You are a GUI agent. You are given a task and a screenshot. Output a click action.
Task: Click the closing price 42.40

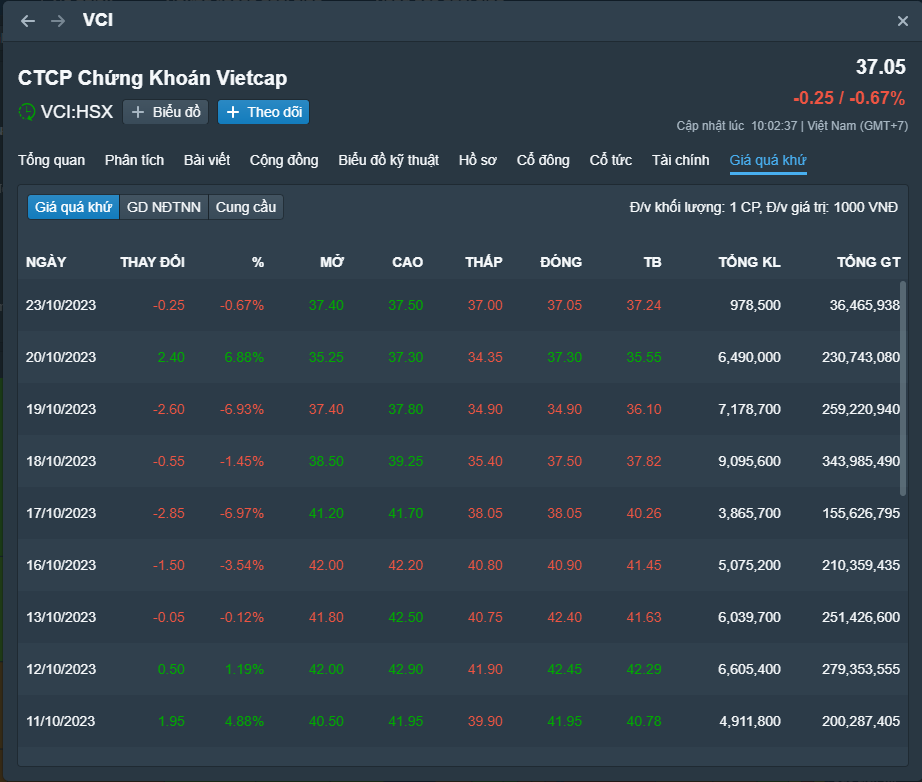[x=564, y=617]
